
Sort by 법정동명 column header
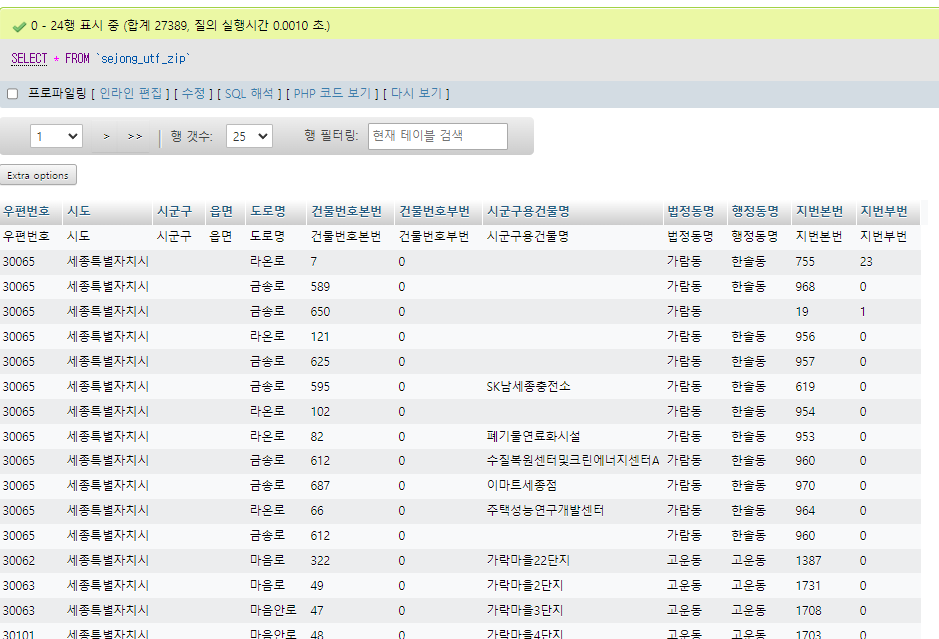690,211
